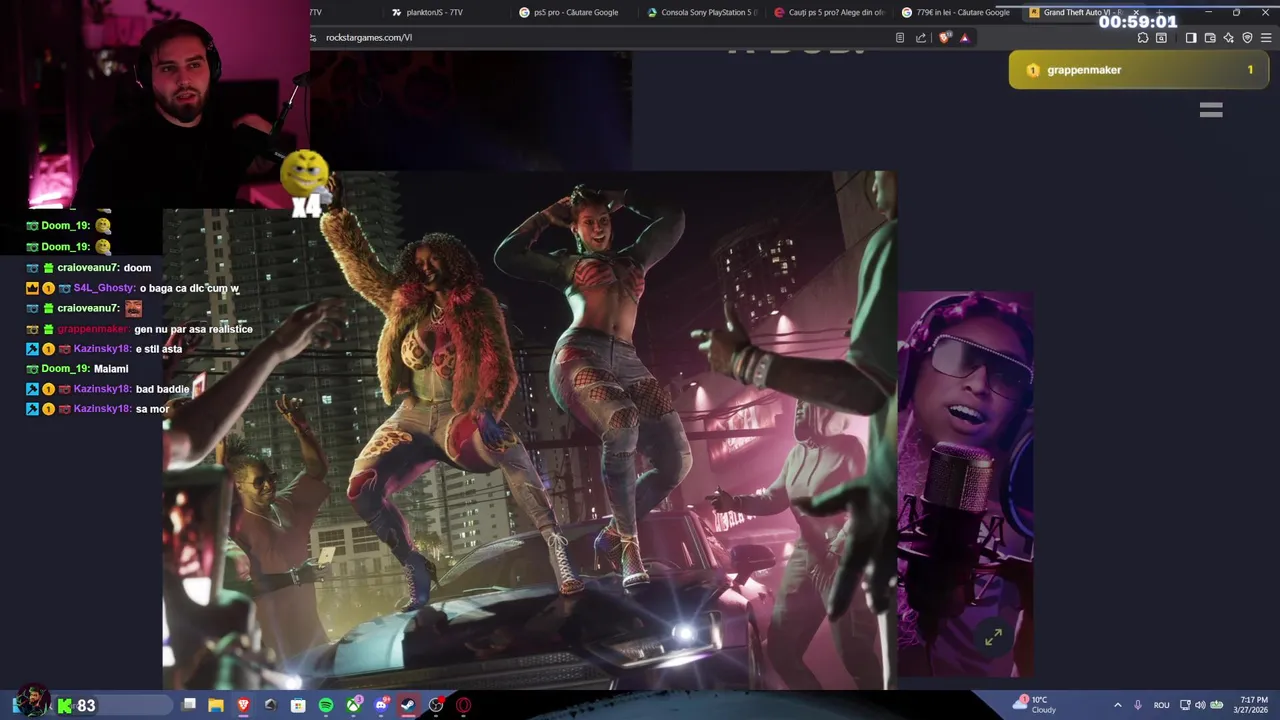Click the volume speaker tray icon
The image size is (1280, 720).
pyautogui.click(x=1200, y=705)
